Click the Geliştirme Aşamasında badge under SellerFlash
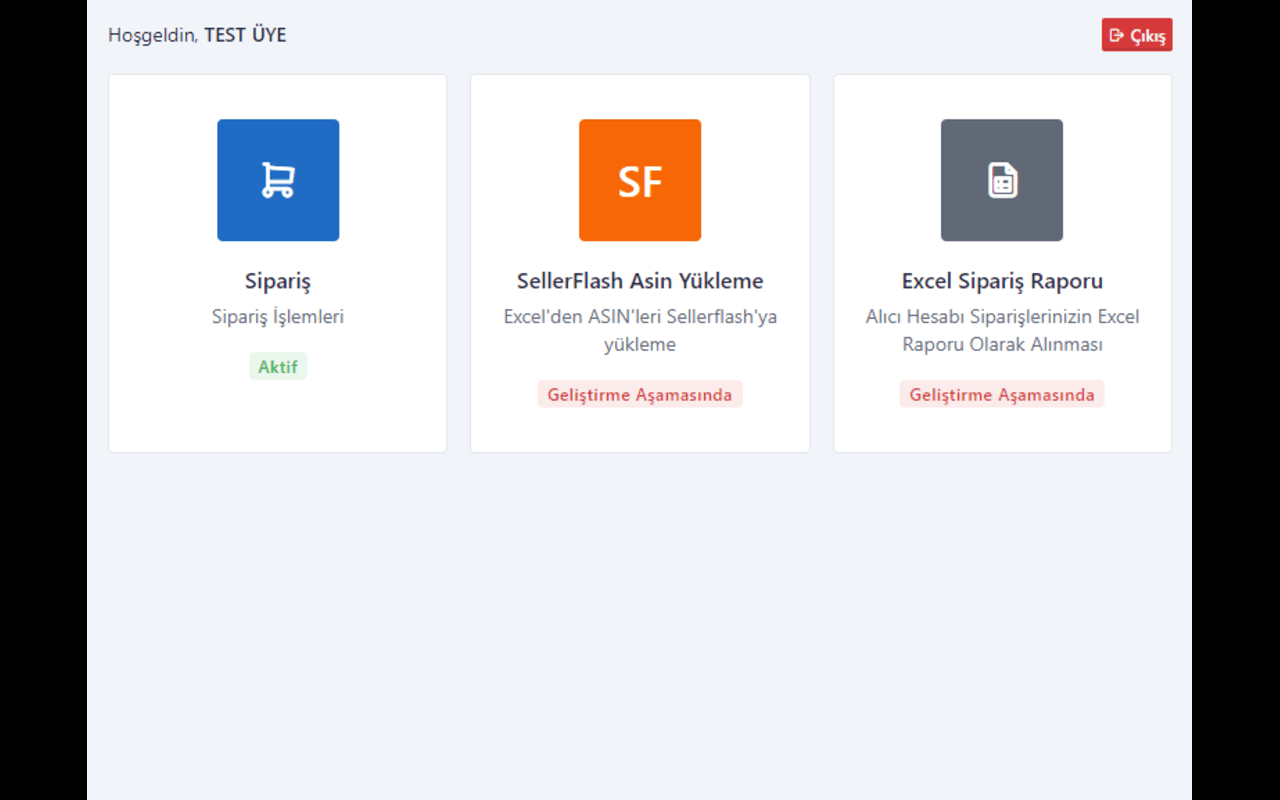The height and width of the screenshot is (800, 1280). pos(640,394)
